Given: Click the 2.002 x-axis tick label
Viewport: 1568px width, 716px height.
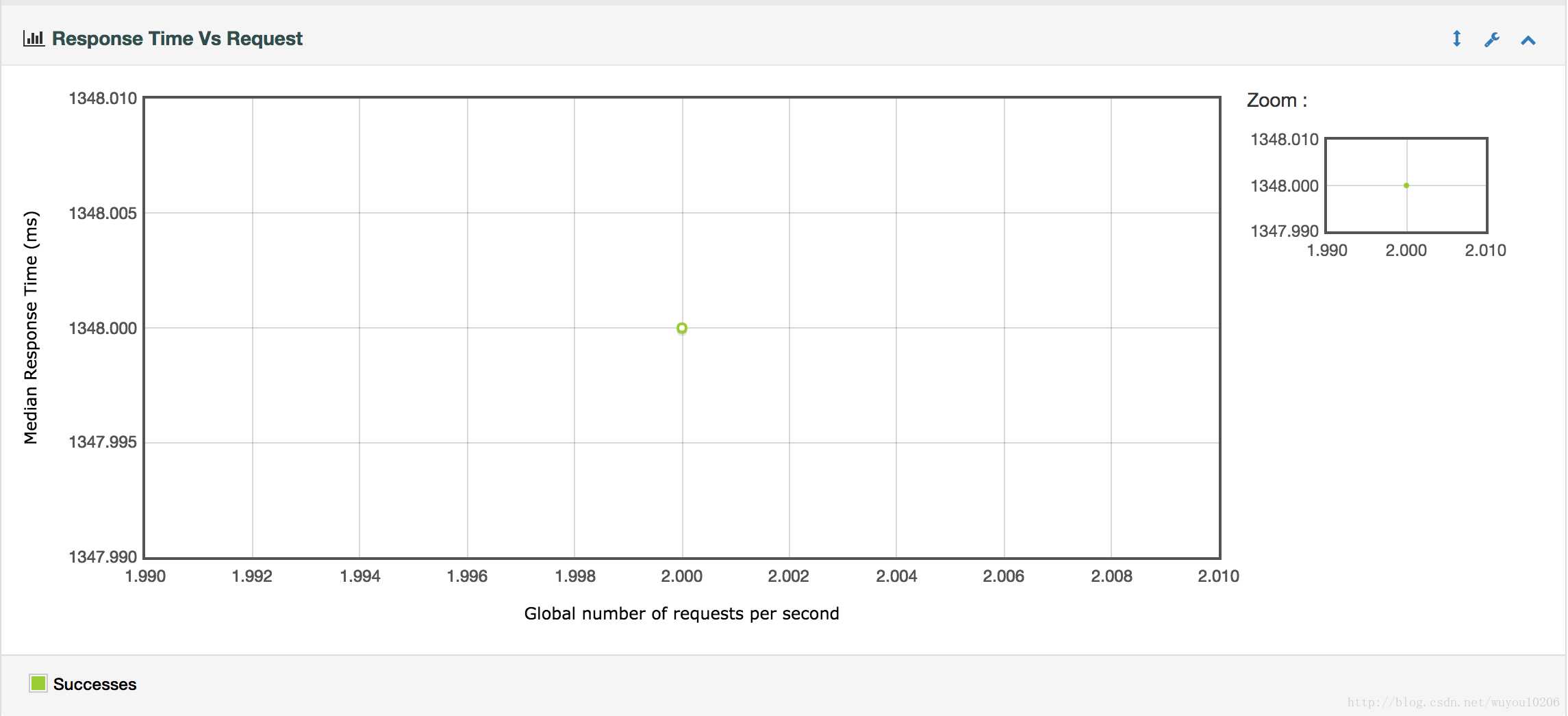Looking at the screenshot, I should pyautogui.click(x=789, y=576).
